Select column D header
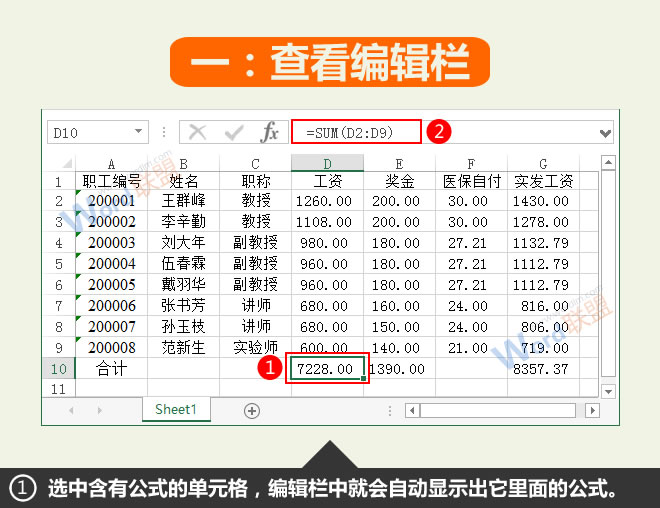Image resolution: width=660 pixels, height=508 pixels. pos(327,163)
